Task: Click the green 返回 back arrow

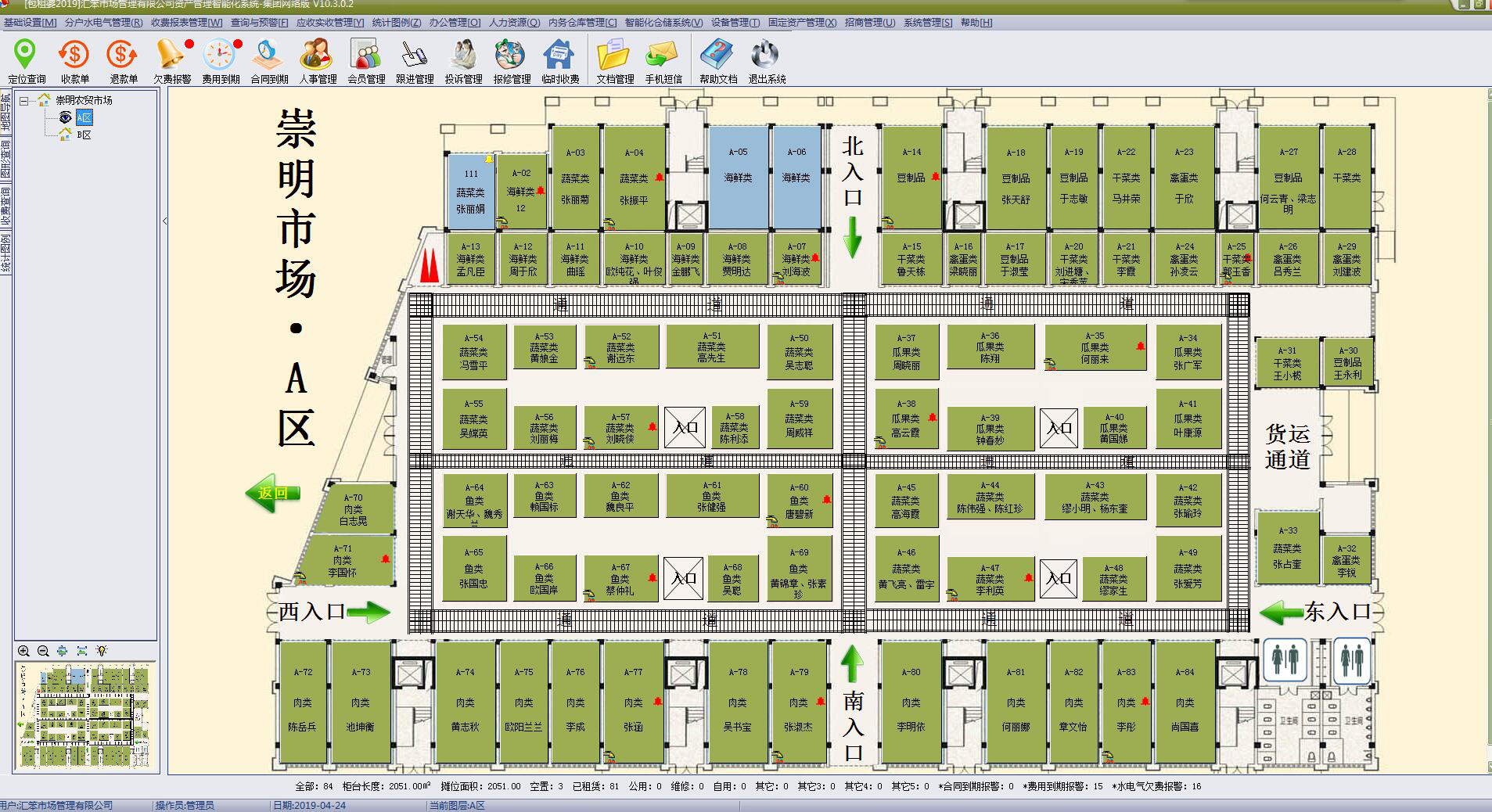Action: tap(272, 493)
